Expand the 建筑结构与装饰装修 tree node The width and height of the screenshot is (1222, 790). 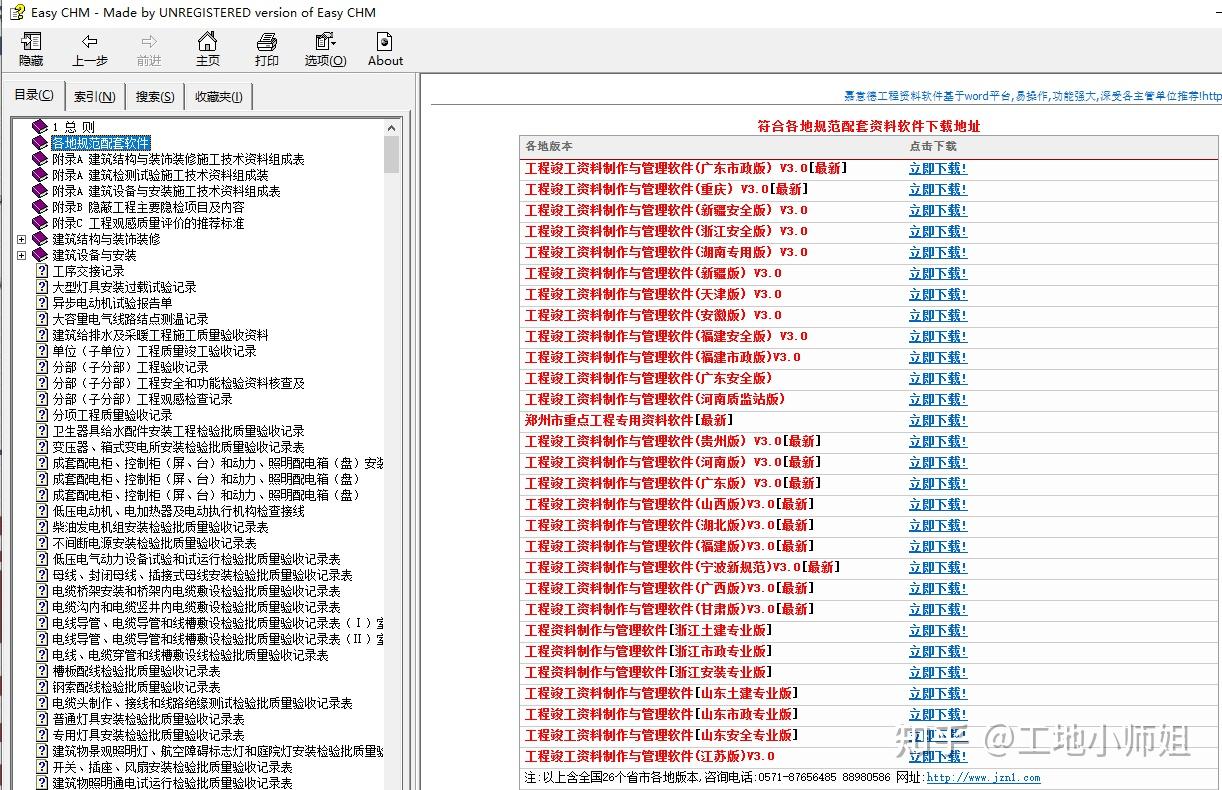[22, 239]
